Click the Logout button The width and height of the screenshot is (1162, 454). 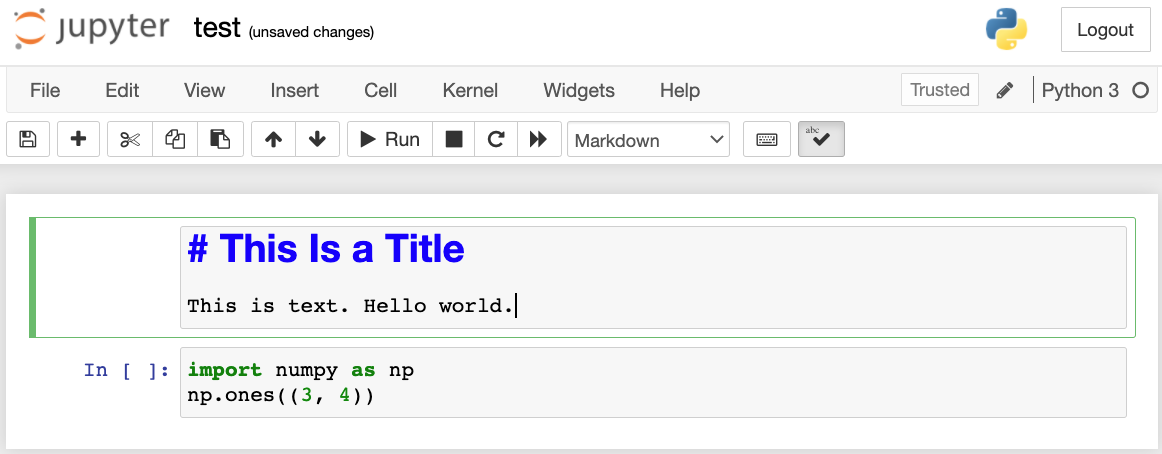(1105, 30)
